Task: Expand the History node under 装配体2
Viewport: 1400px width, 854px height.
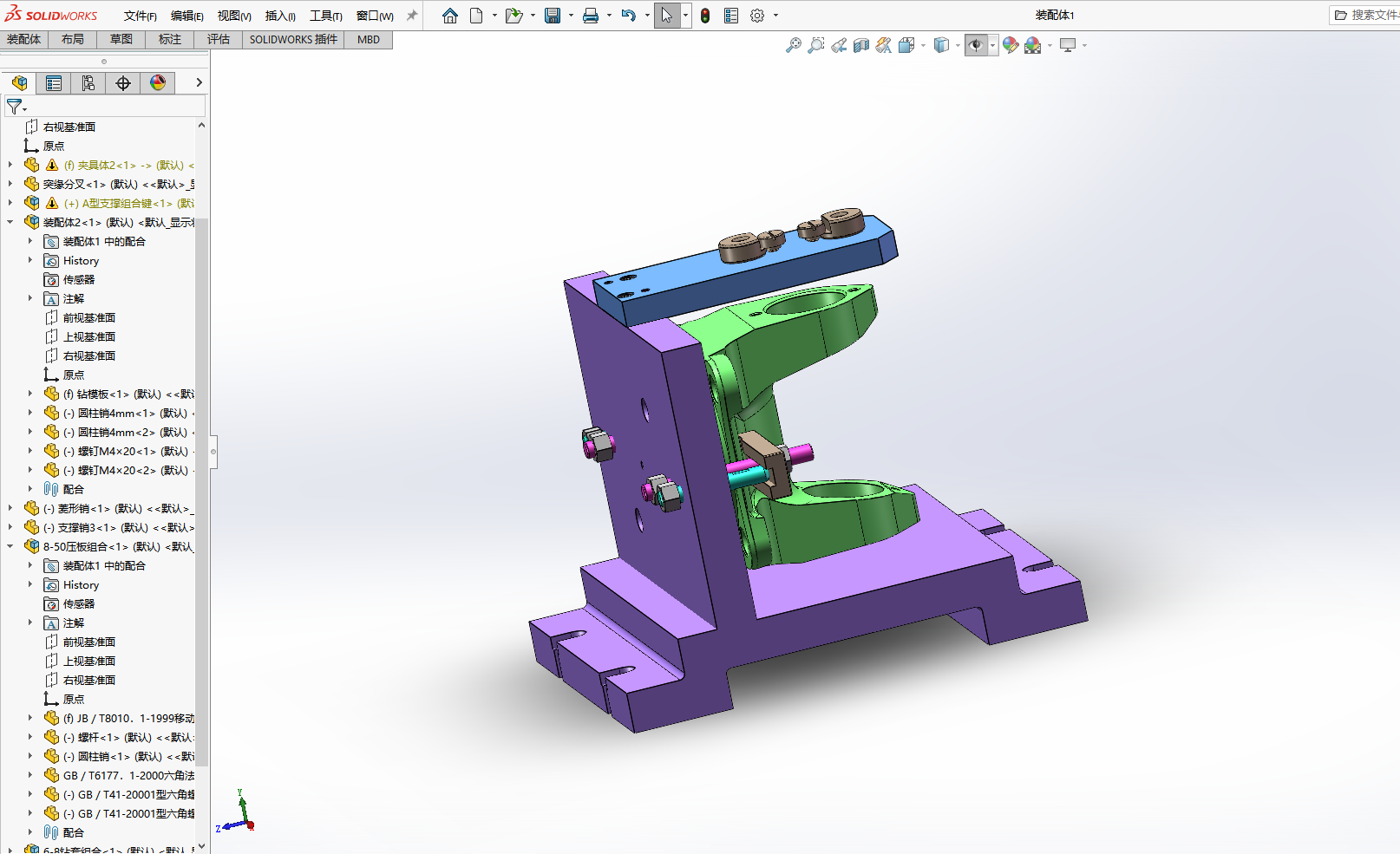Action: 30,260
